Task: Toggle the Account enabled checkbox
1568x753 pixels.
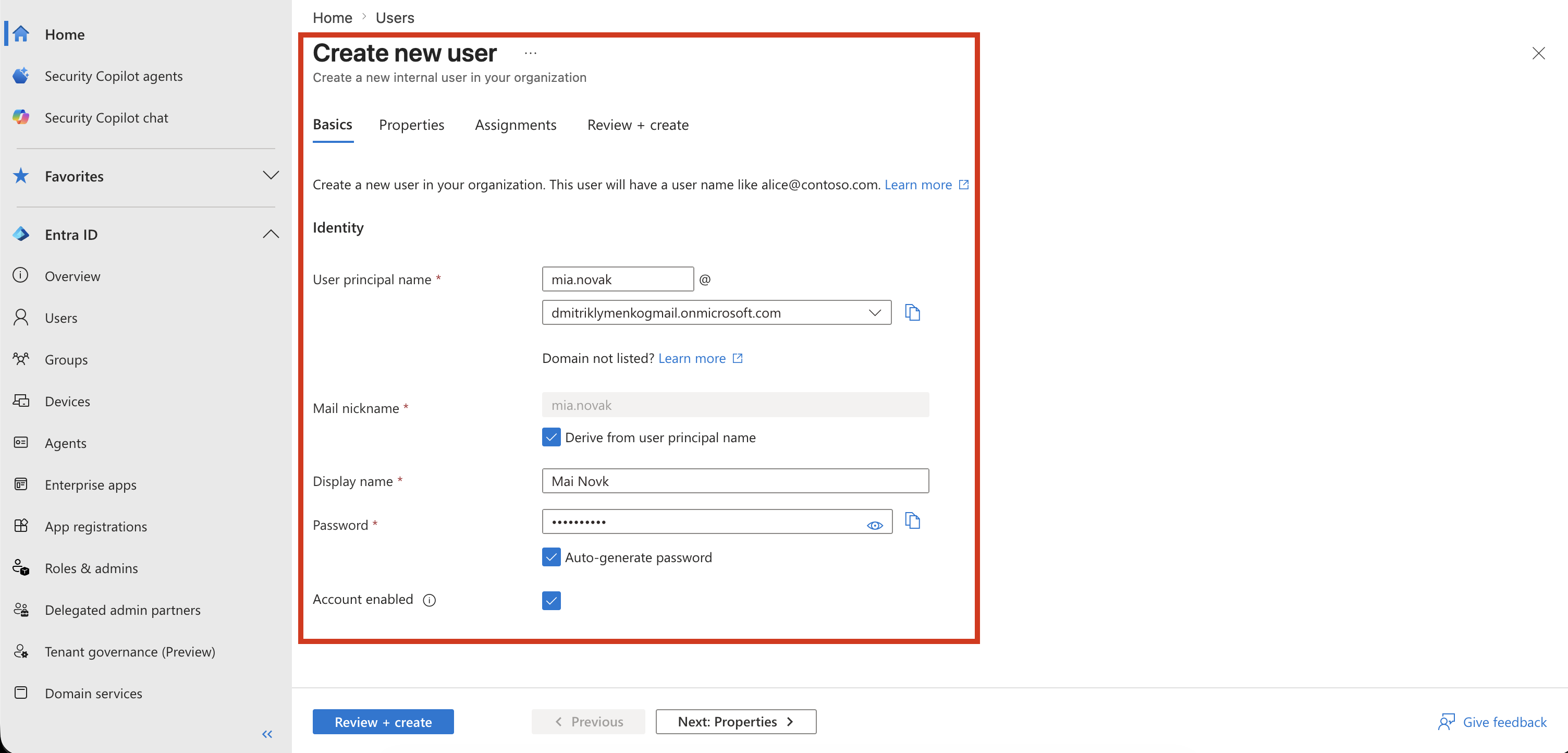Action: pyautogui.click(x=551, y=601)
